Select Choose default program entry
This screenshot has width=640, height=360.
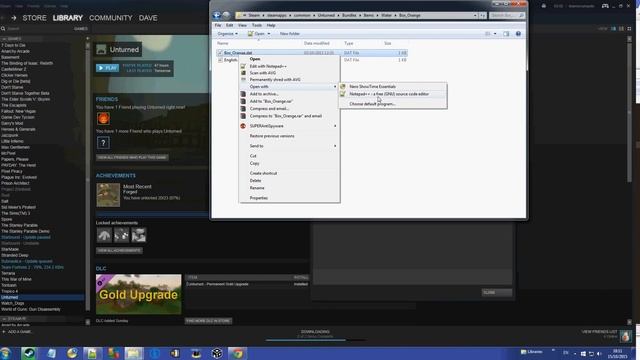393,104
